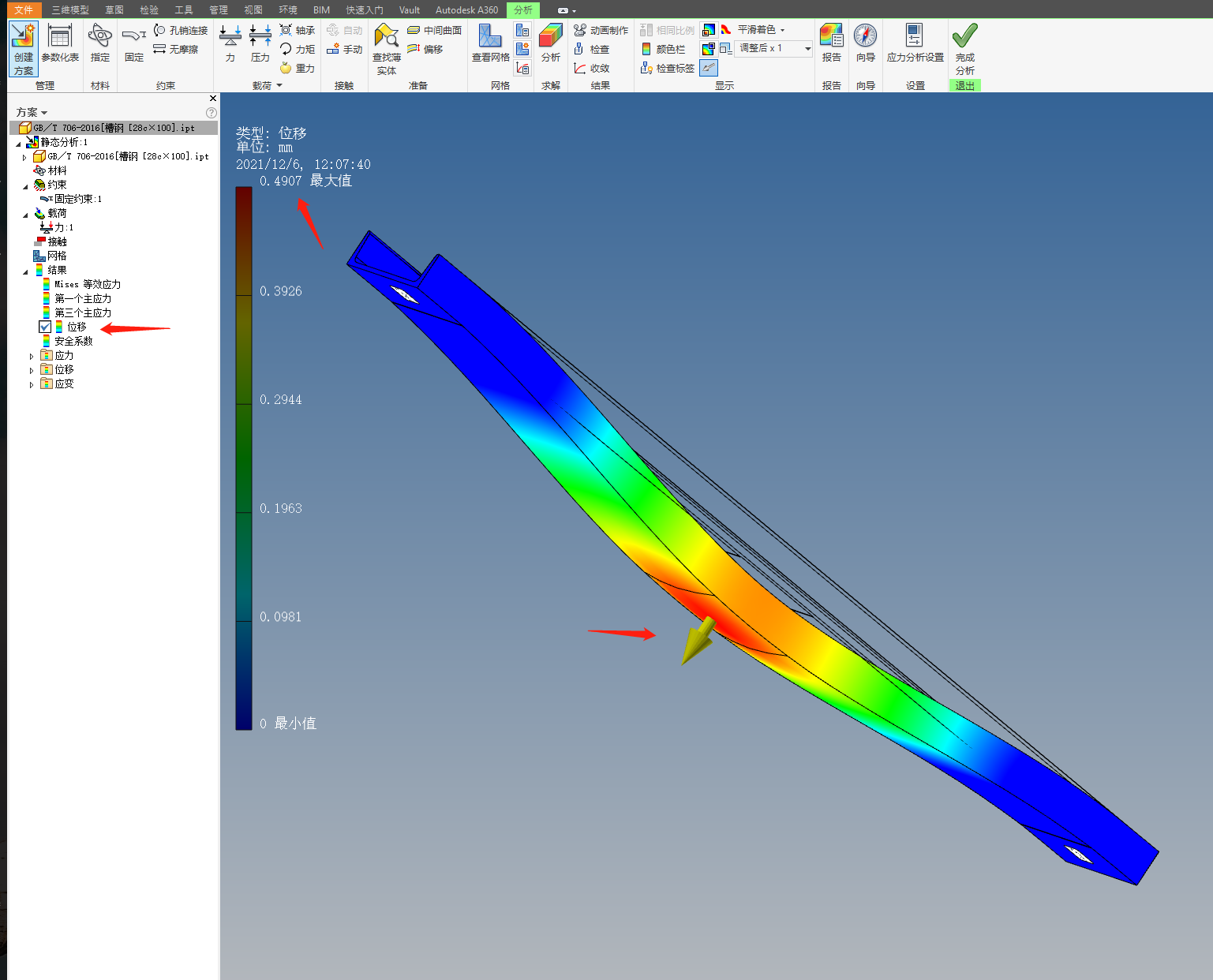The image size is (1213, 980).
Task: Open the help icon in browser panel
Action: [212, 112]
